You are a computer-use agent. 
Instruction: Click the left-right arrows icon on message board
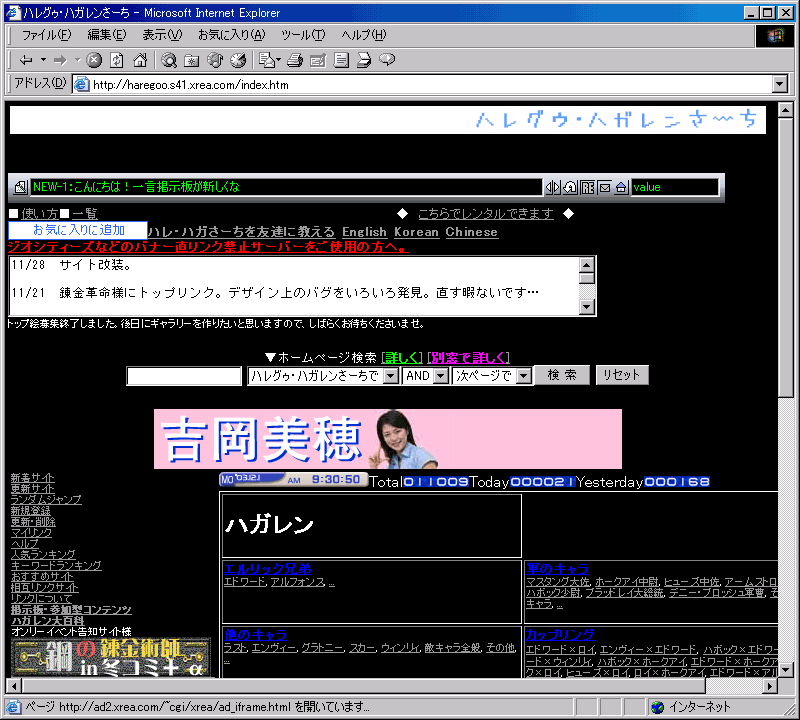tap(553, 187)
